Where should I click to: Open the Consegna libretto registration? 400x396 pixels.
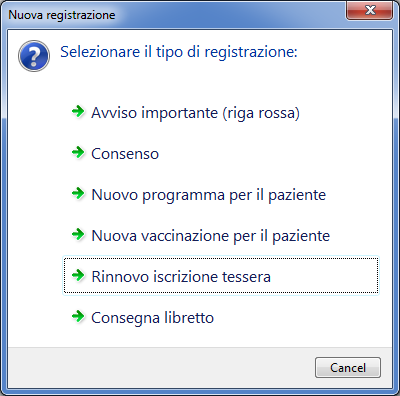(152, 318)
